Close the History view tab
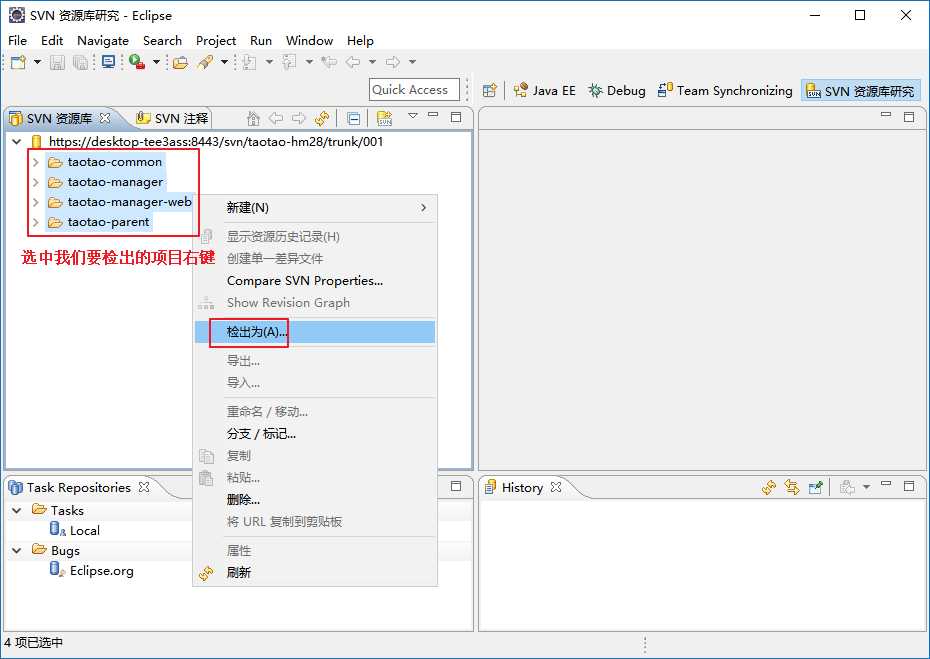This screenshot has width=930, height=659. (x=556, y=487)
